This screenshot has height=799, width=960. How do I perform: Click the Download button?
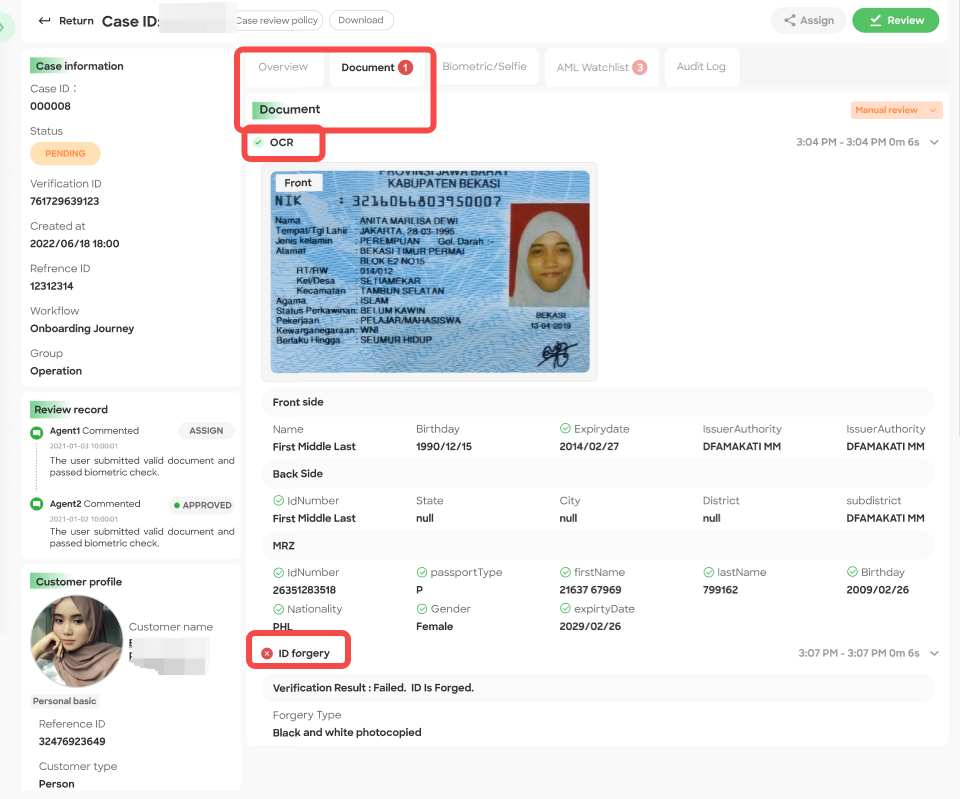coord(361,20)
